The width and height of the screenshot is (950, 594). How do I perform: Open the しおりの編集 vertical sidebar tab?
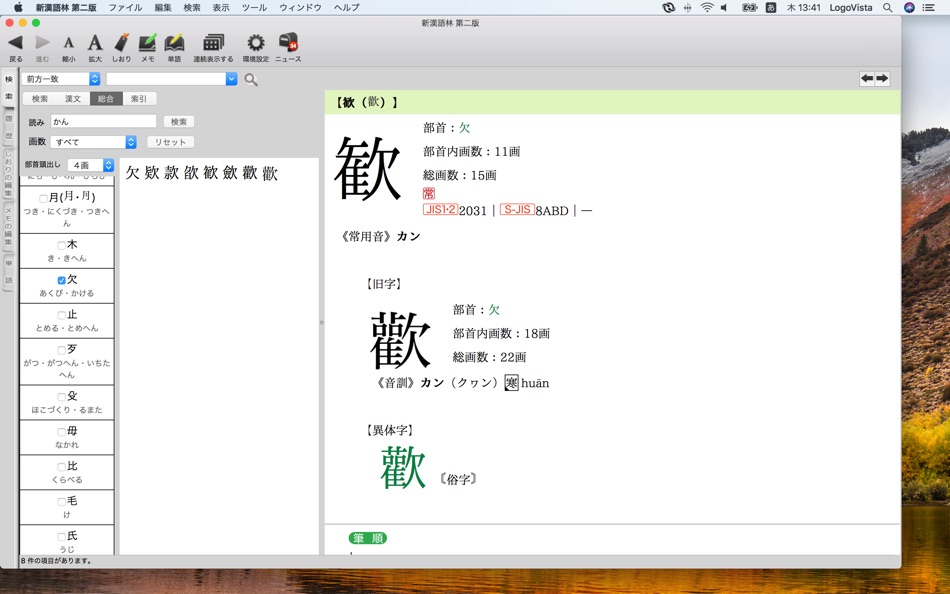coord(8,173)
